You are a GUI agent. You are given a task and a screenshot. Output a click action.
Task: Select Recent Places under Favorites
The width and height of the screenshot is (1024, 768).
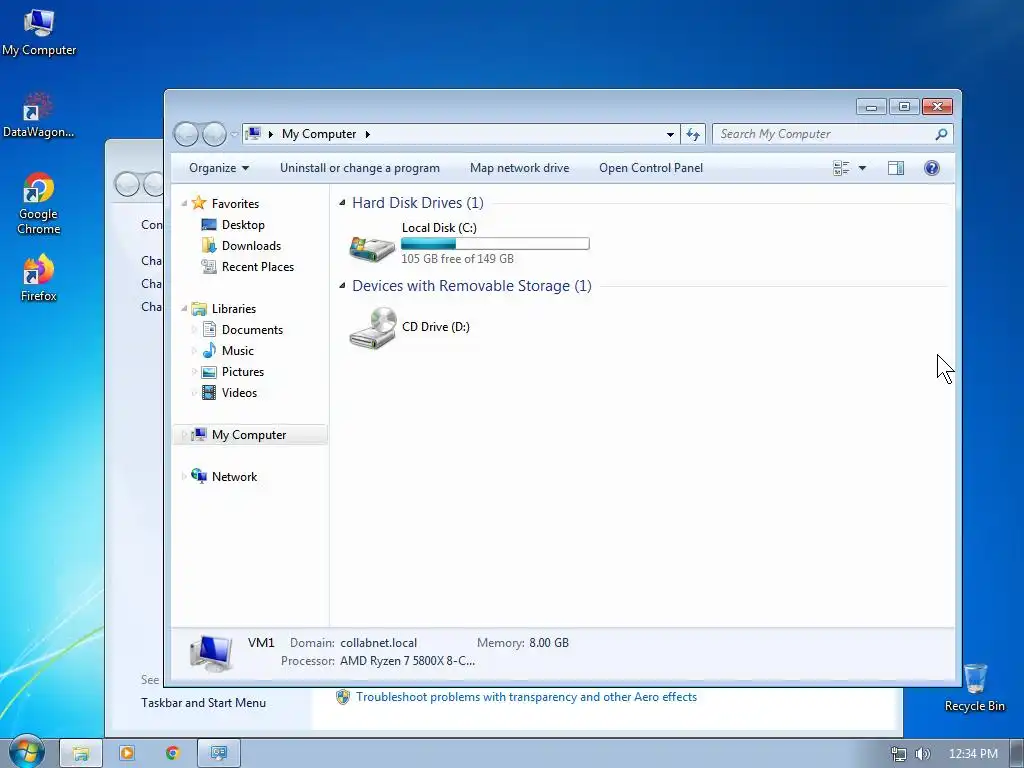pos(257,266)
